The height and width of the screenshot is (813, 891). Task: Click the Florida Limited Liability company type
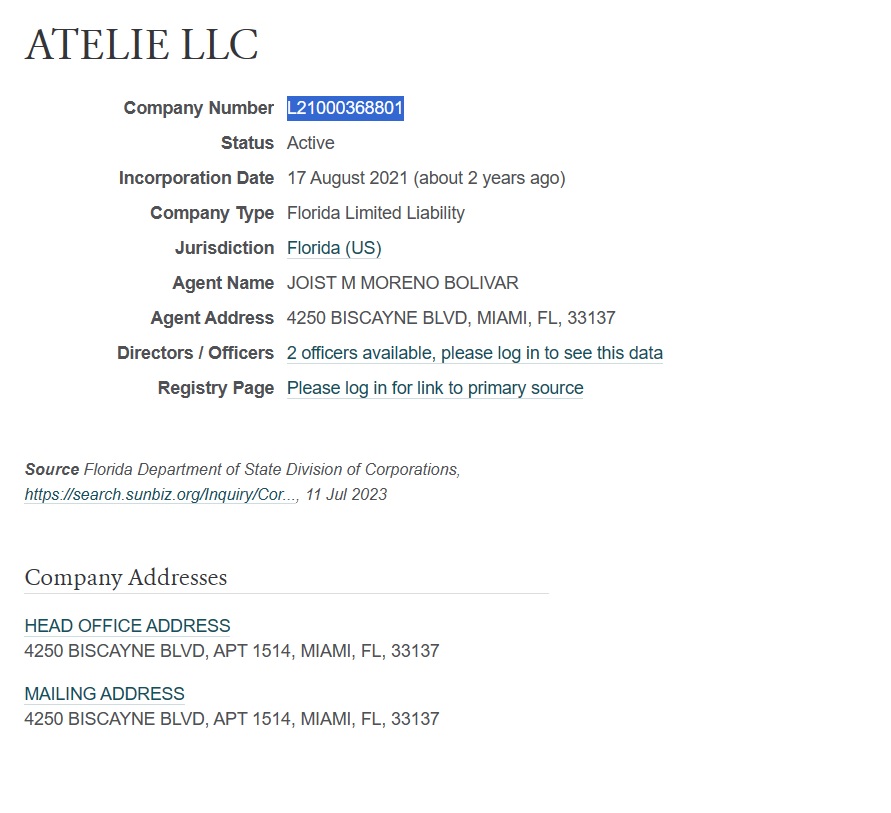point(376,213)
